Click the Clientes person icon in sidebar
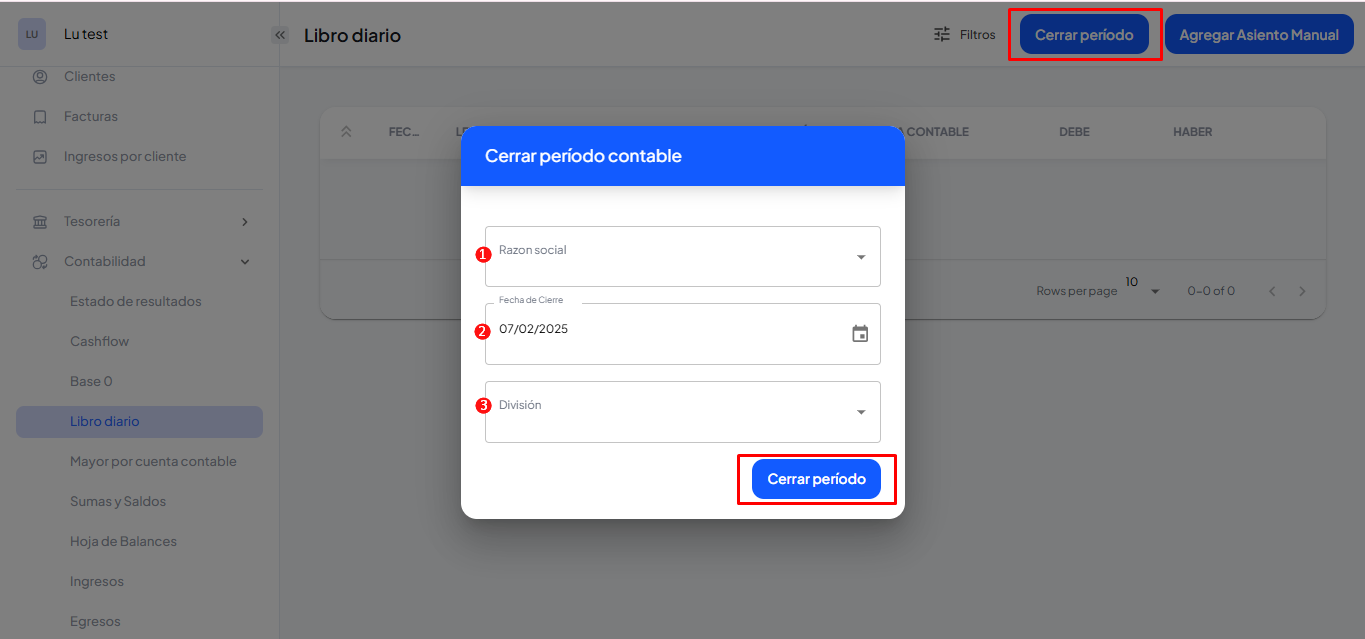The width and height of the screenshot is (1365, 639). (x=40, y=77)
